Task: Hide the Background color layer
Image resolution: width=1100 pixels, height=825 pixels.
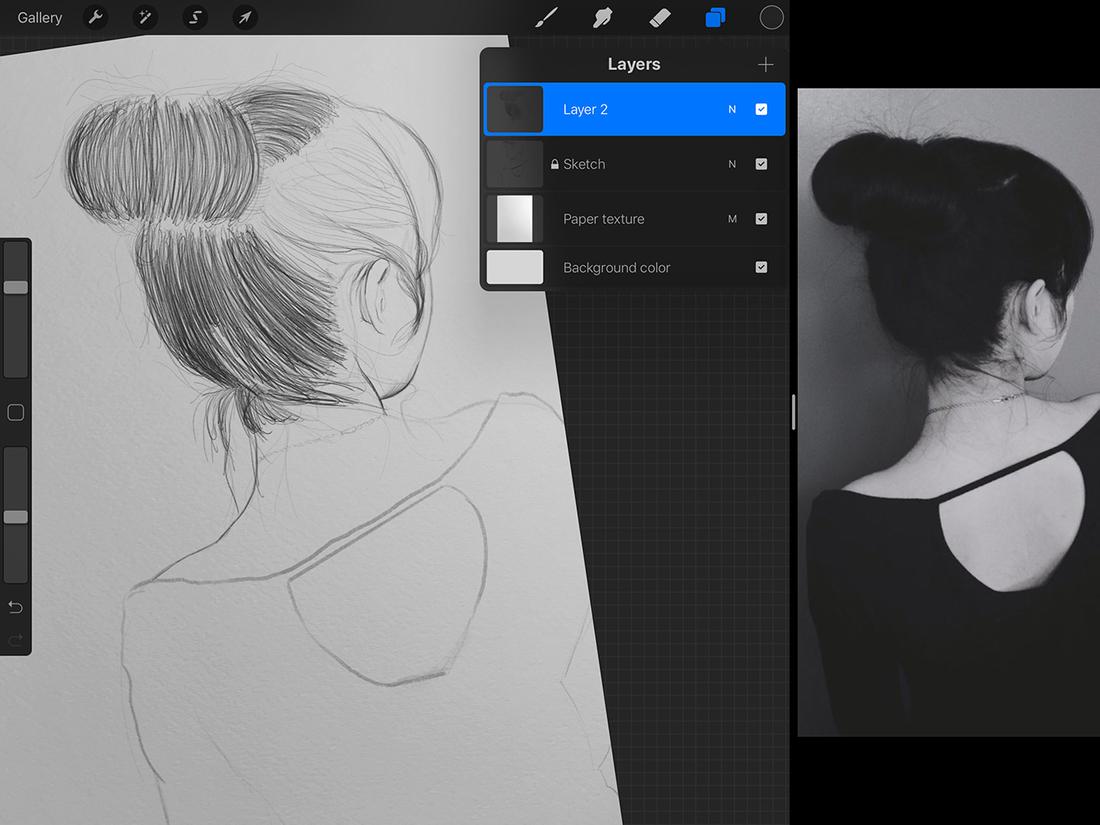Action: (762, 267)
